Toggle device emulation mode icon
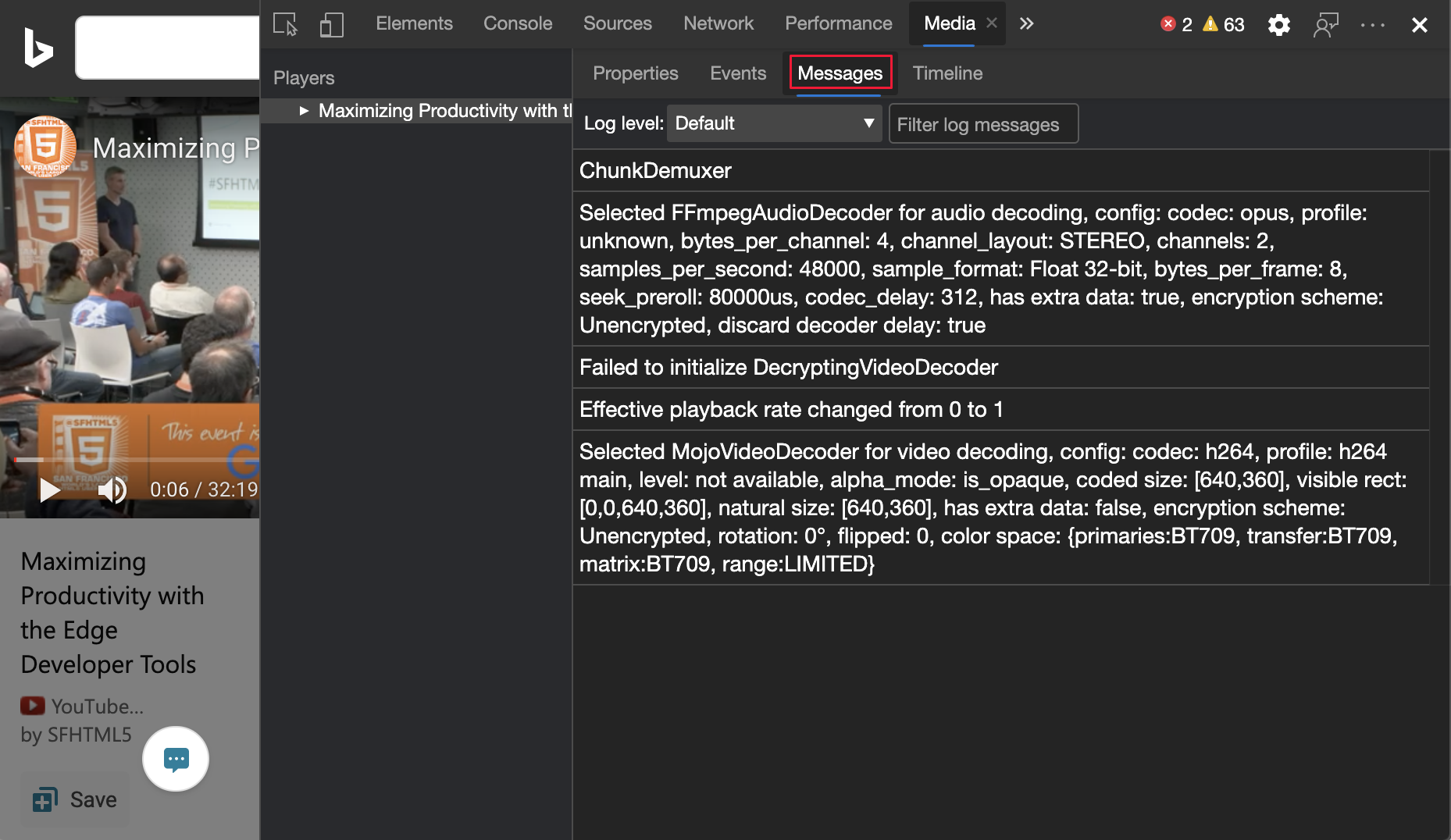The height and width of the screenshot is (840, 1451). (332, 24)
